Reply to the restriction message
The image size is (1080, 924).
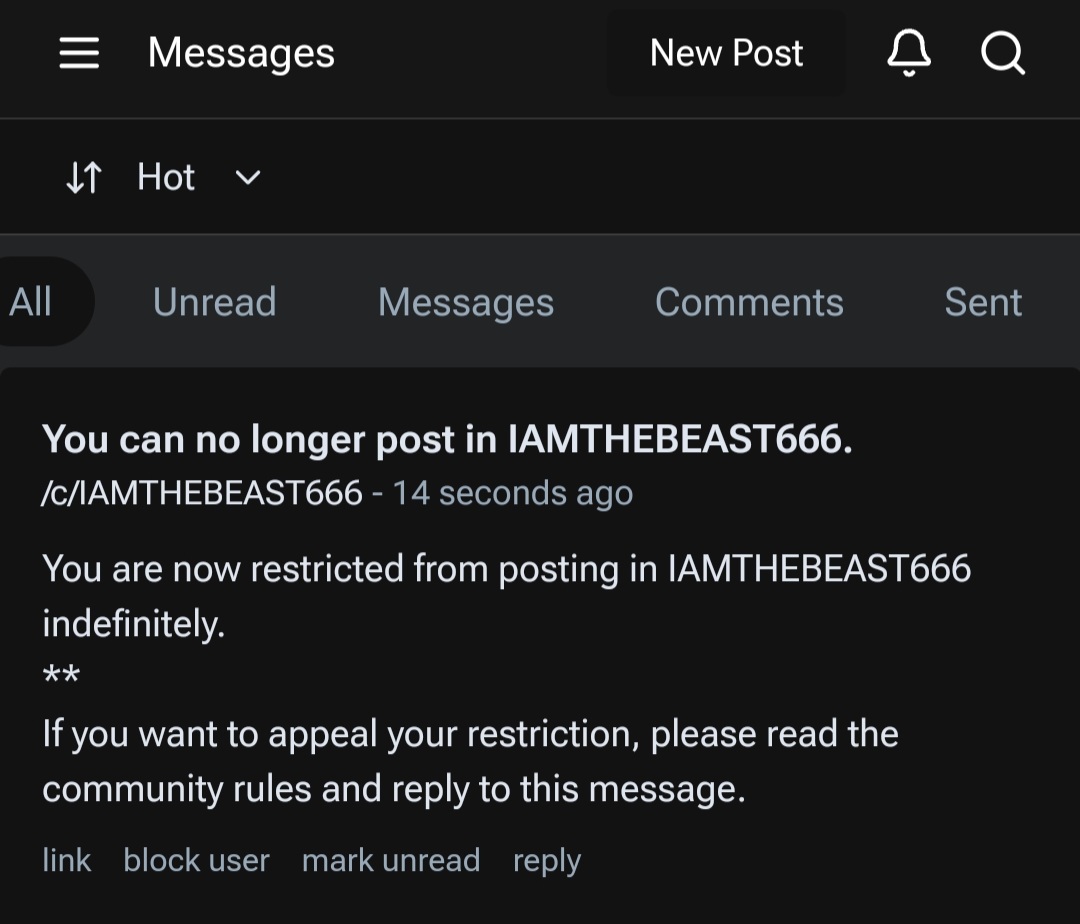click(x=546, y=860)
